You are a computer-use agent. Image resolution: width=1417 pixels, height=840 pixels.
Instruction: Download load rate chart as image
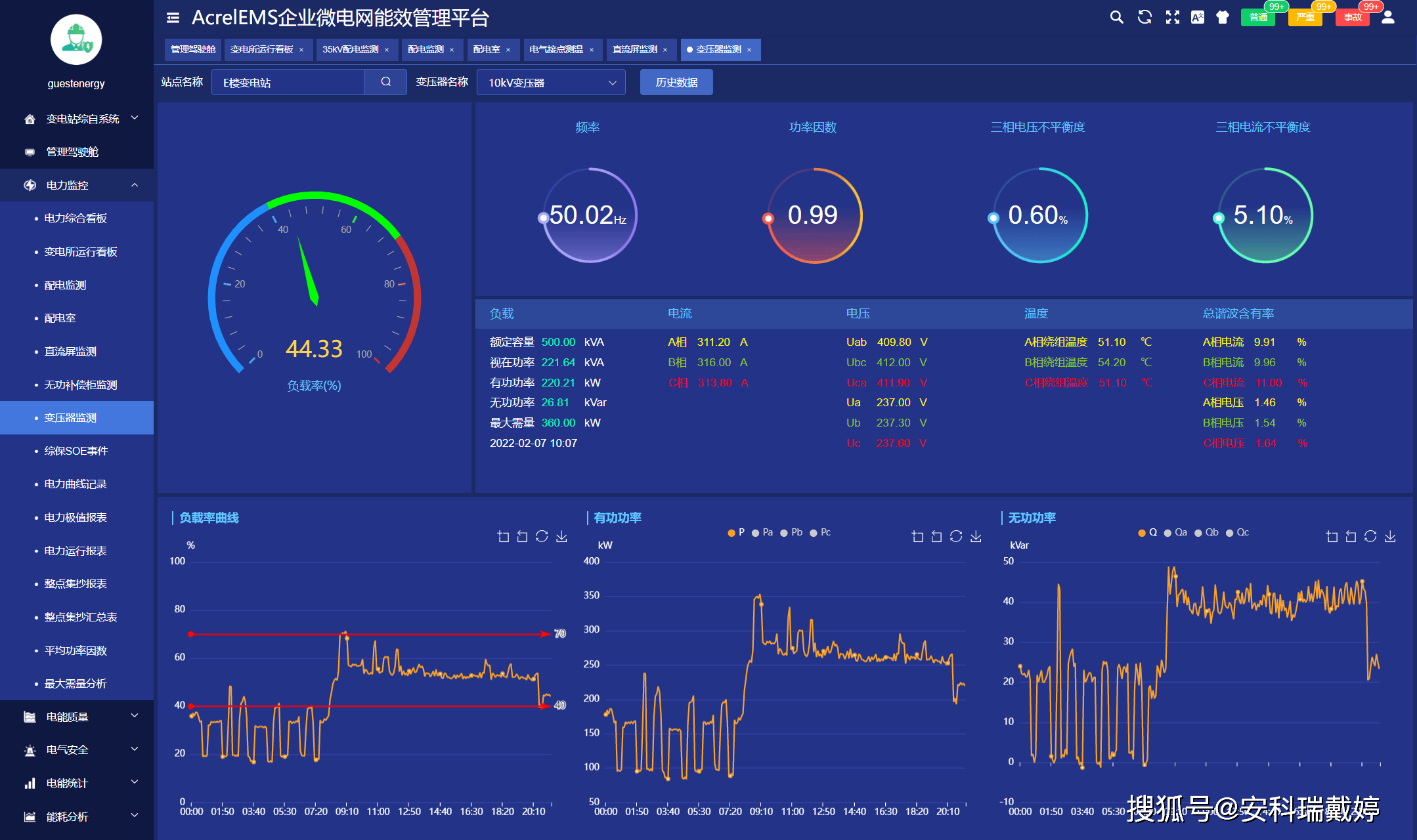(x=561, y=537)
